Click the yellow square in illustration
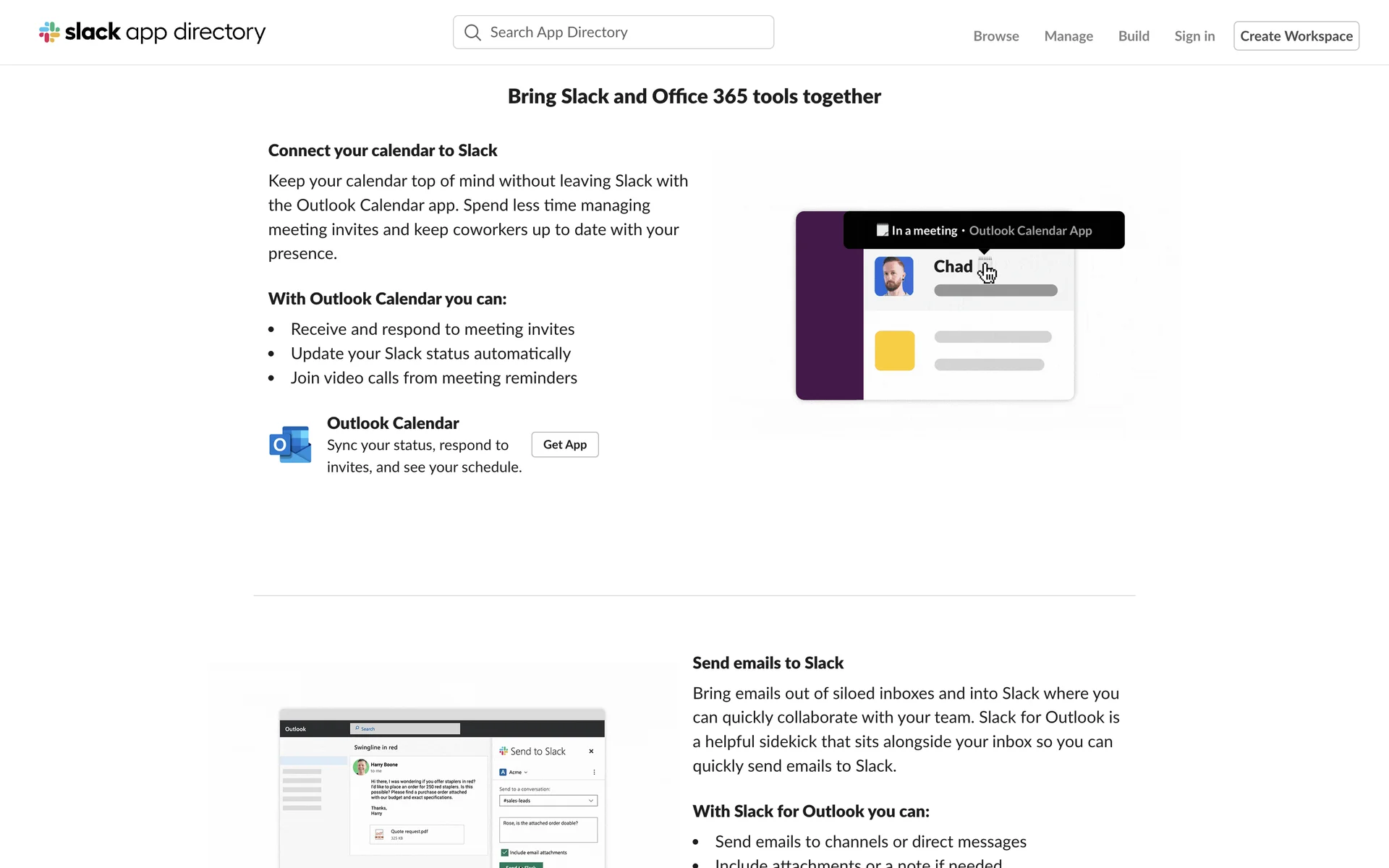 click(x=894, y=351)
